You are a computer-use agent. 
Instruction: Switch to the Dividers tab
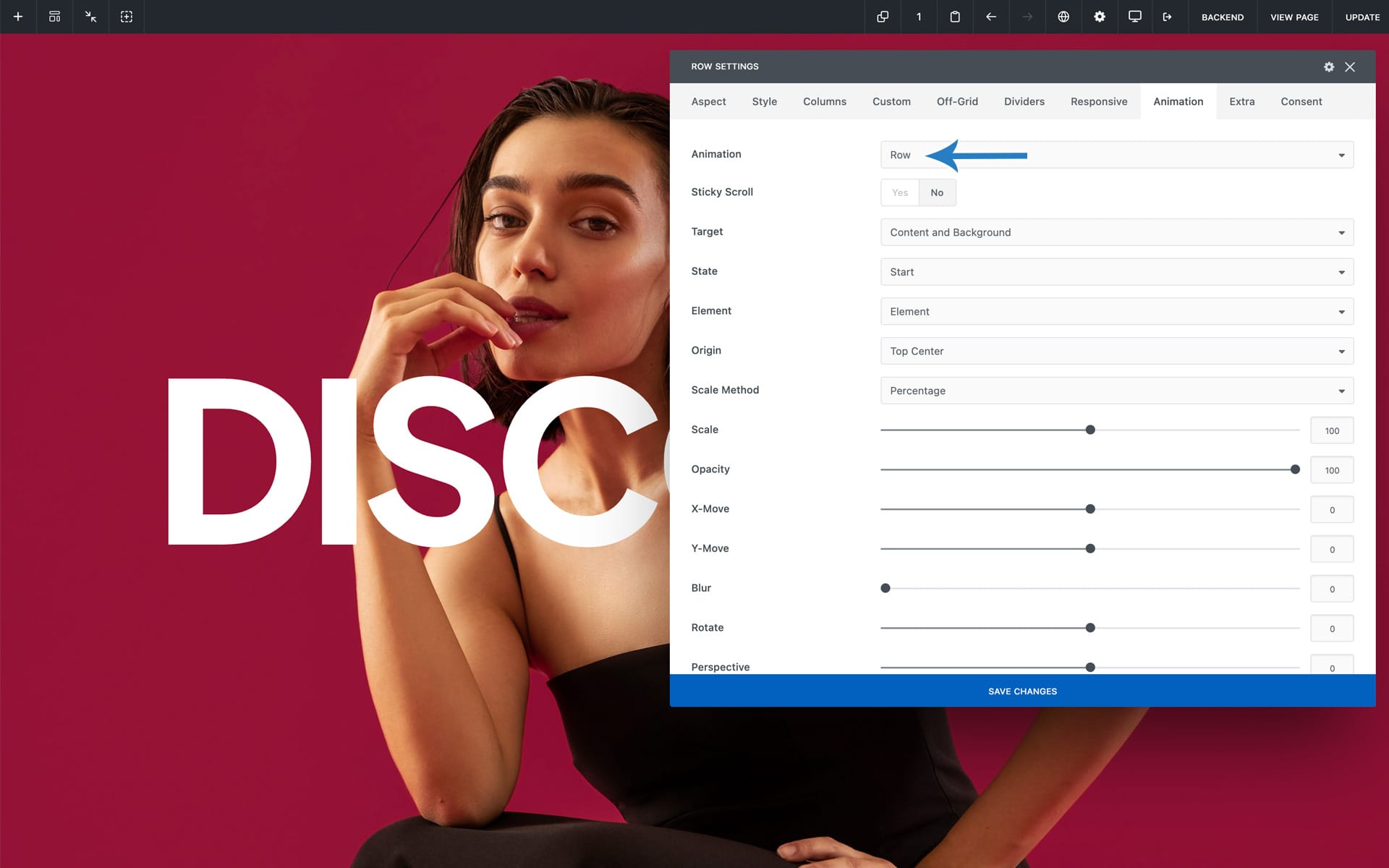point(1024,101)
